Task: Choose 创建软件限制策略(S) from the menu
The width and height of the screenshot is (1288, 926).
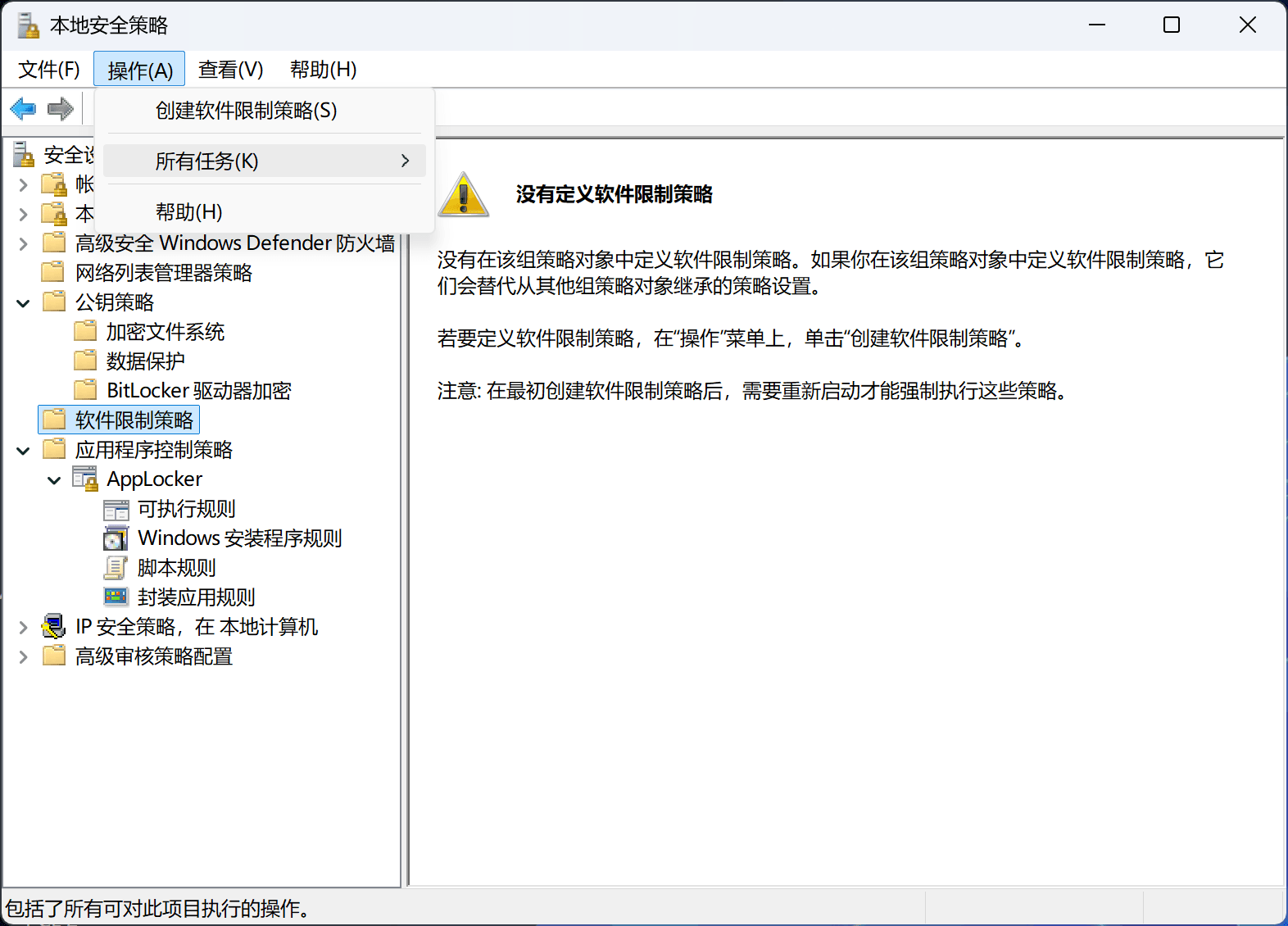Action: 246,111
